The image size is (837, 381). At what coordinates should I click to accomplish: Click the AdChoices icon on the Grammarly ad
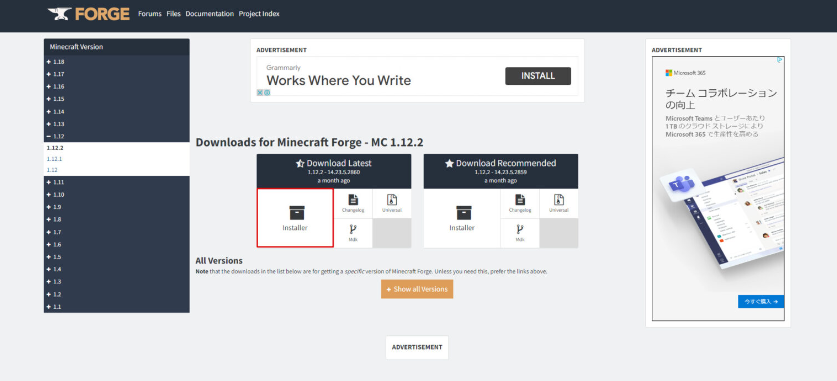[x=267, y=92]
